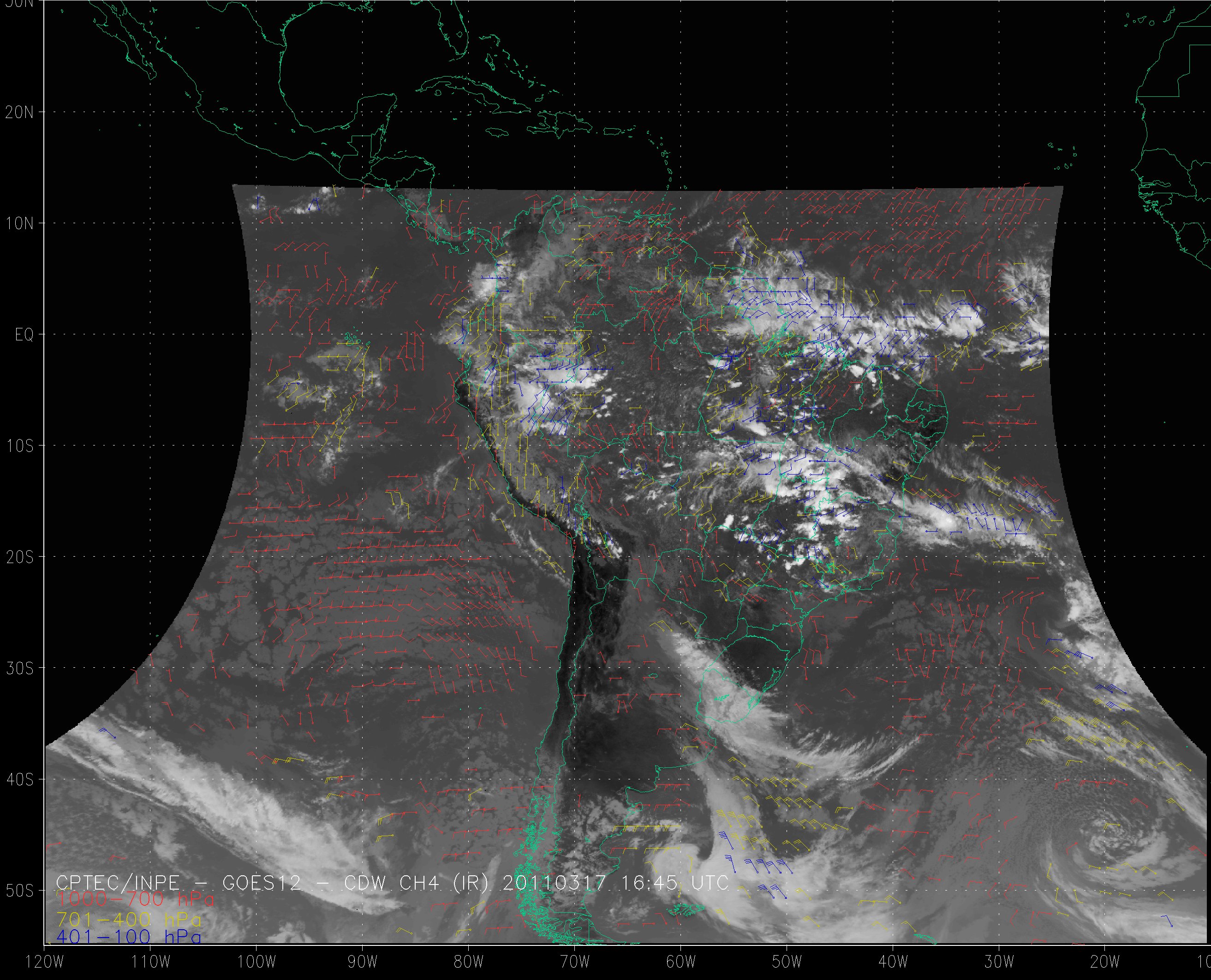Click the CPTEC/INPE title text
Image resolution: width=1211 pixels, height=980 pixels.
[x=118, y=882]
